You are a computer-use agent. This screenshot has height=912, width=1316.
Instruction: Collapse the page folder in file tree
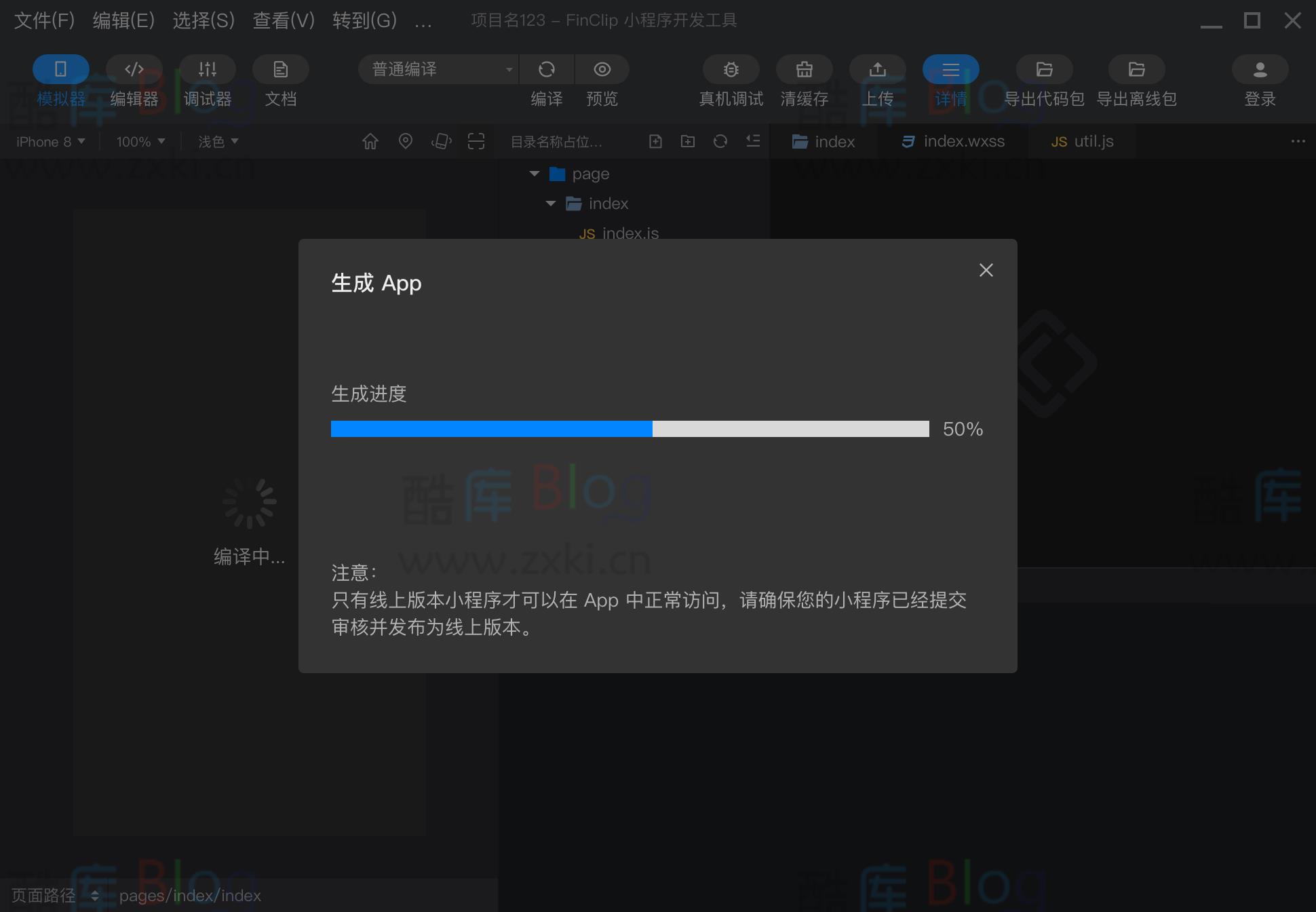[535, 174]
